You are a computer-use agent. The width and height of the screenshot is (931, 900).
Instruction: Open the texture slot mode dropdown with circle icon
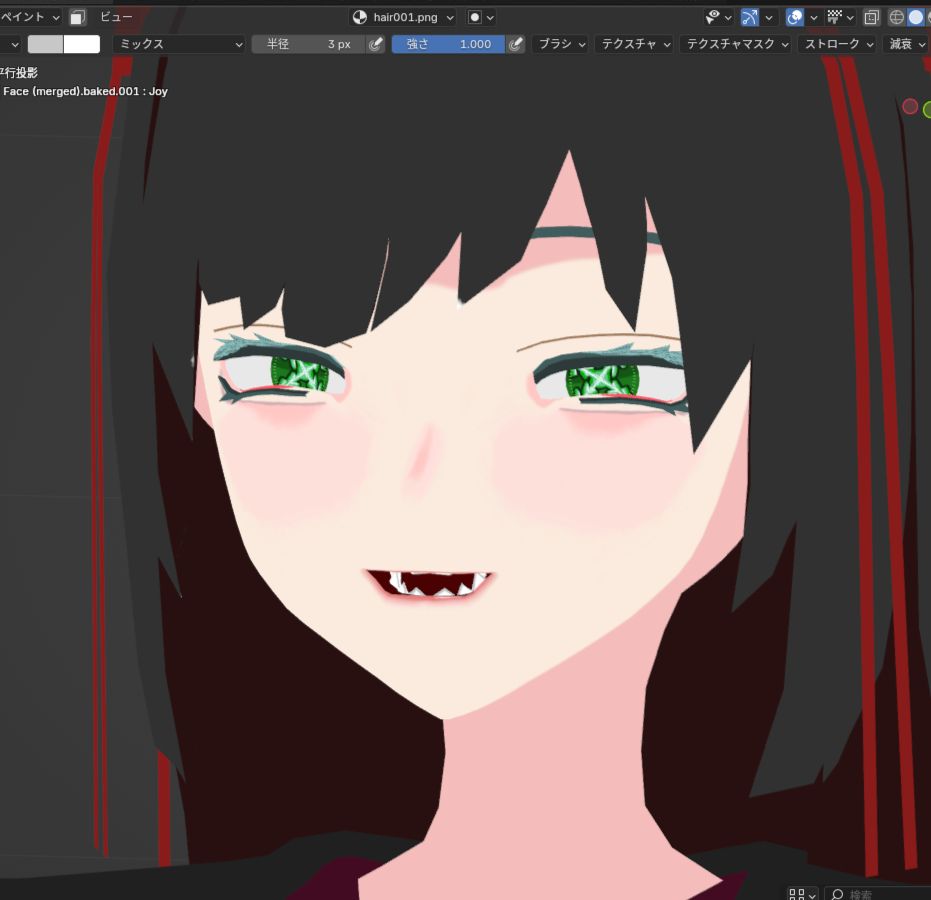tap(482, 18)
